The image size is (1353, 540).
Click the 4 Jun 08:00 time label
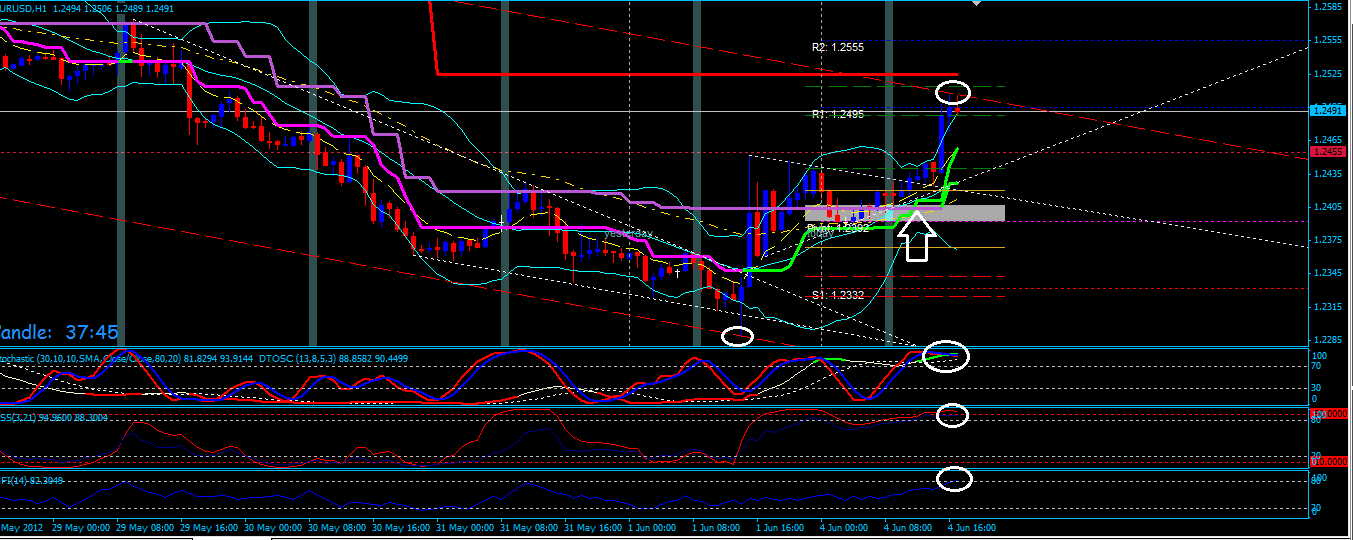point(908,527)
